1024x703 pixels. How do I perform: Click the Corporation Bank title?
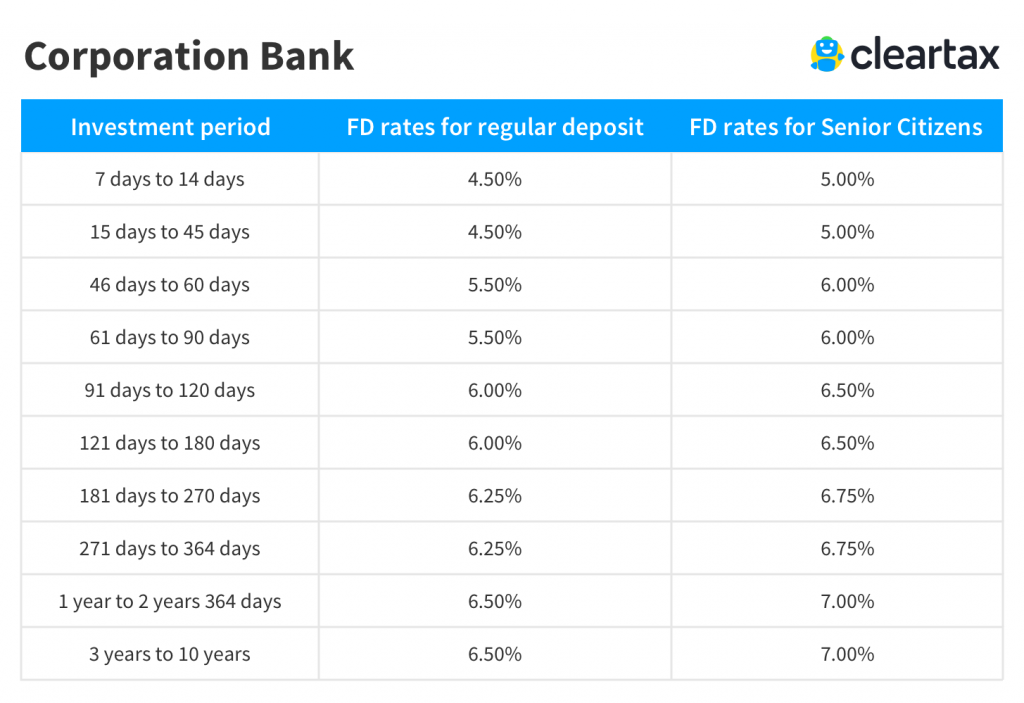tap(189, 56)
